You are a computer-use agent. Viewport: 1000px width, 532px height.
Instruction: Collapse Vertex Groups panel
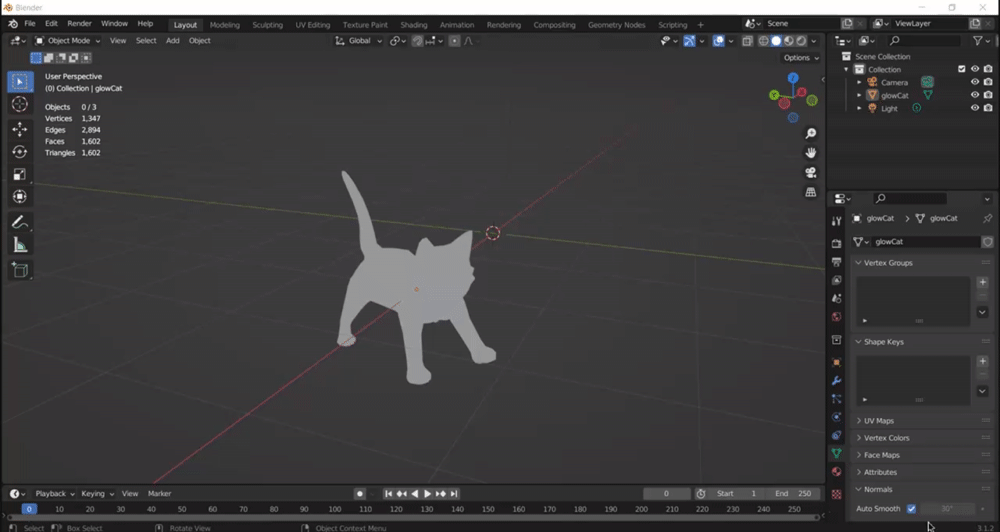(x=923, y=263)
